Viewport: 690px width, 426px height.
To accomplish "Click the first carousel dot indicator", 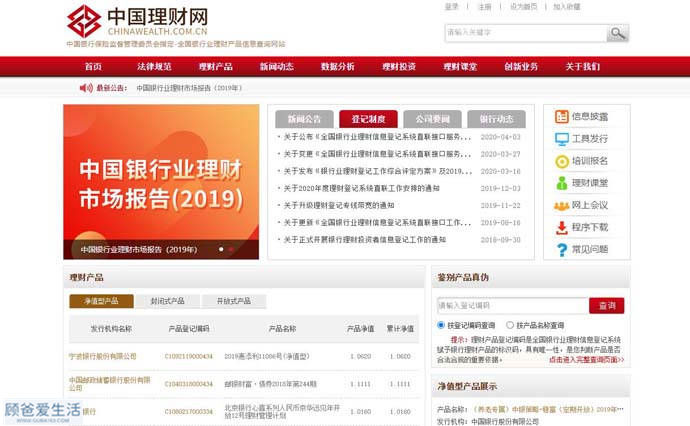I will pos(221,250).
